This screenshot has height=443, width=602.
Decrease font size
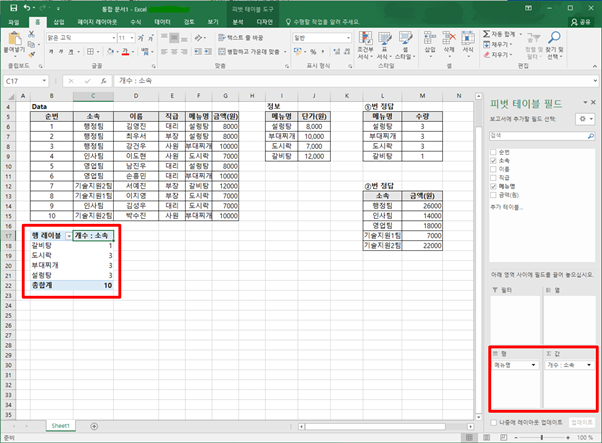point(150,38)
